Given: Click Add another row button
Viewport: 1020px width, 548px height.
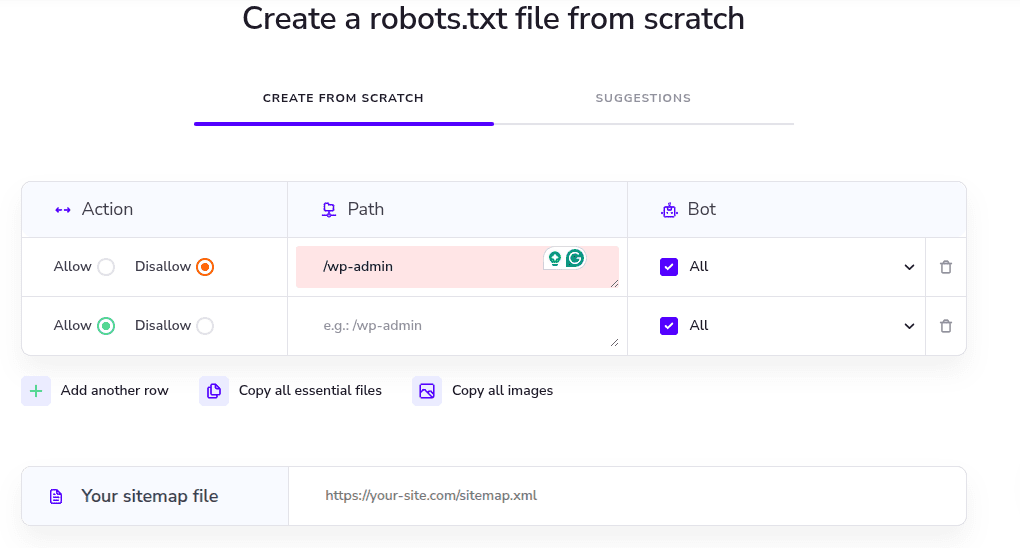Looking at the screenshot, I should point(95,391).
